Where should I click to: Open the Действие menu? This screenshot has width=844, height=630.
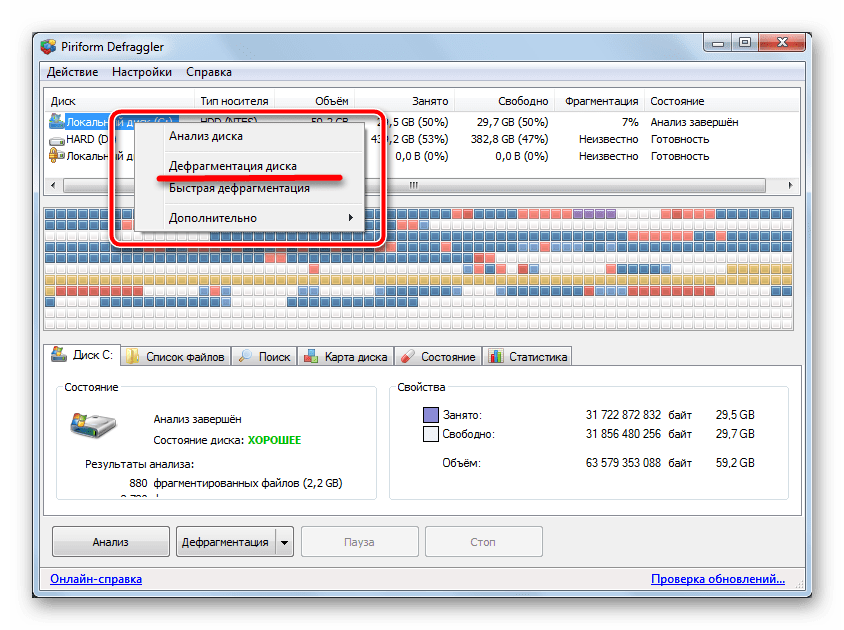72,72
